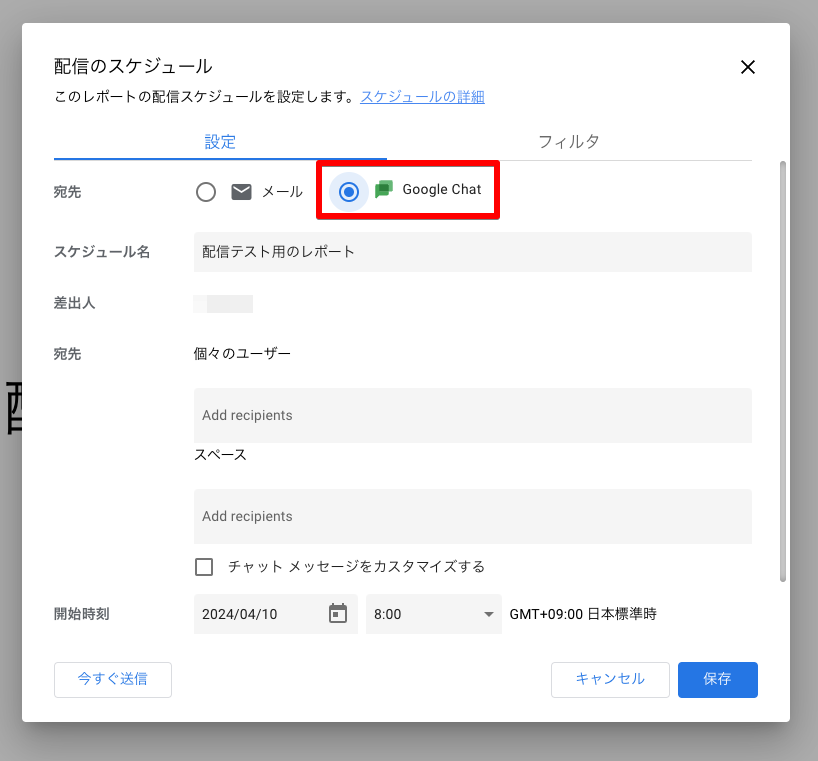The image size is (818, 761).
Task: Open the calendar picker icon
Action: 338,614
